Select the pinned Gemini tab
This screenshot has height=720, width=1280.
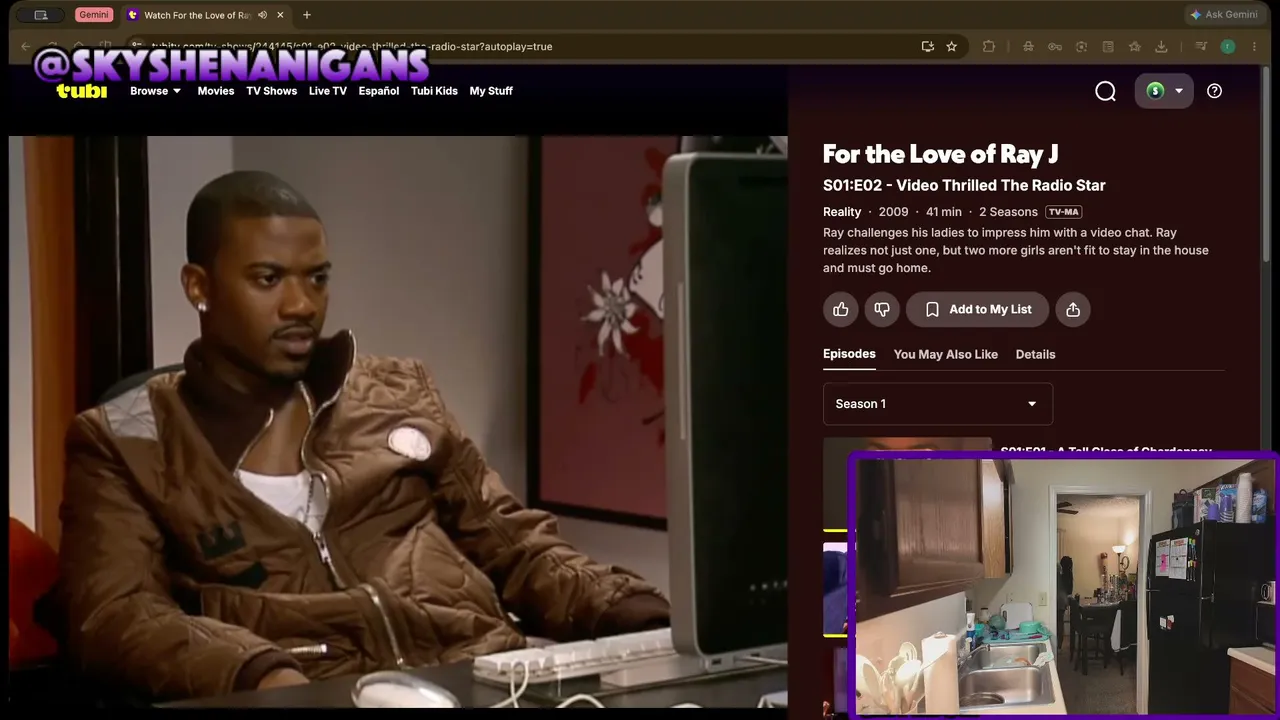point(93,15)
